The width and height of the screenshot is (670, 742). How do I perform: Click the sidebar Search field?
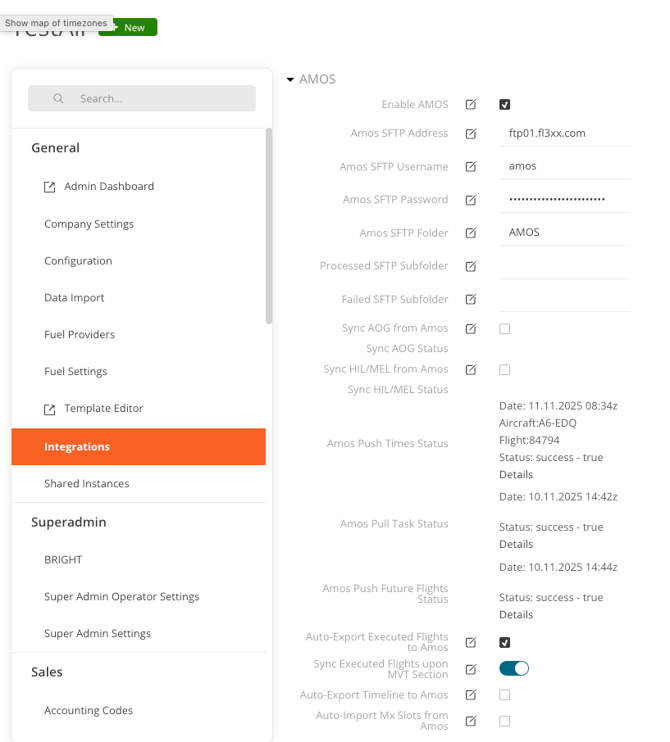[x=142, y=98]
